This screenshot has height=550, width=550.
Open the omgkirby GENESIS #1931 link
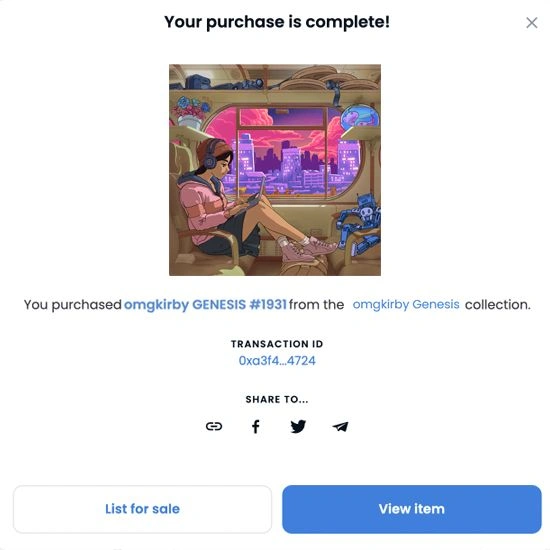205,304
